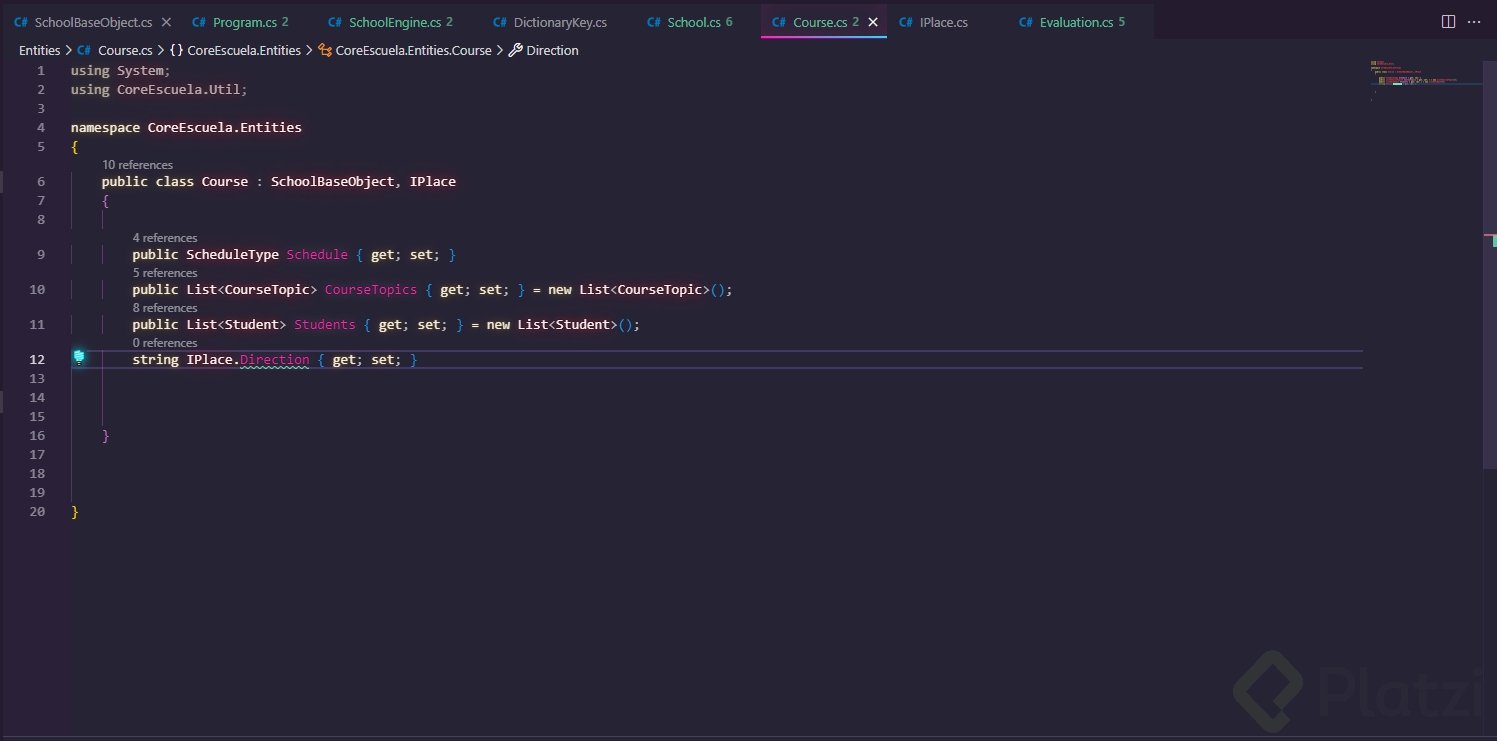Viewport: 1497px width, 741px height.
Task: Click line number 20 in gutter
Action: click(37, 512)
